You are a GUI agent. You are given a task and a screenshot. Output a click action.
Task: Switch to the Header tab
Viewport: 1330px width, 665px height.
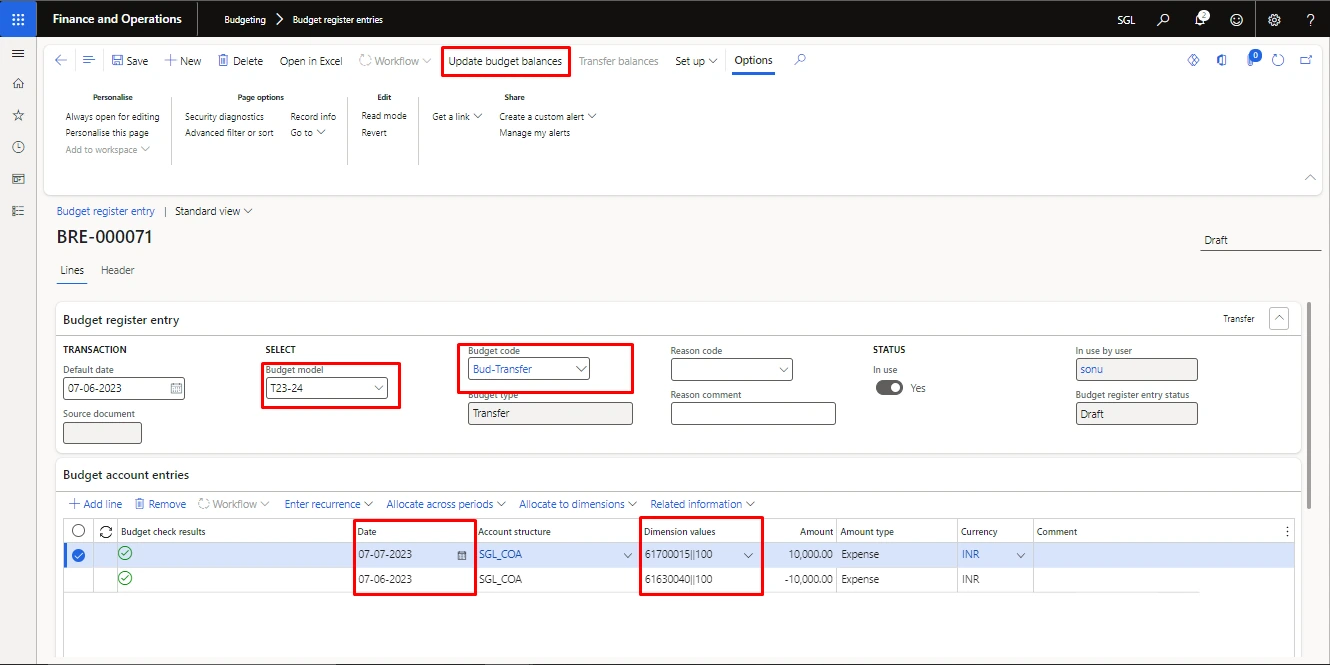(x=118, y=270)
